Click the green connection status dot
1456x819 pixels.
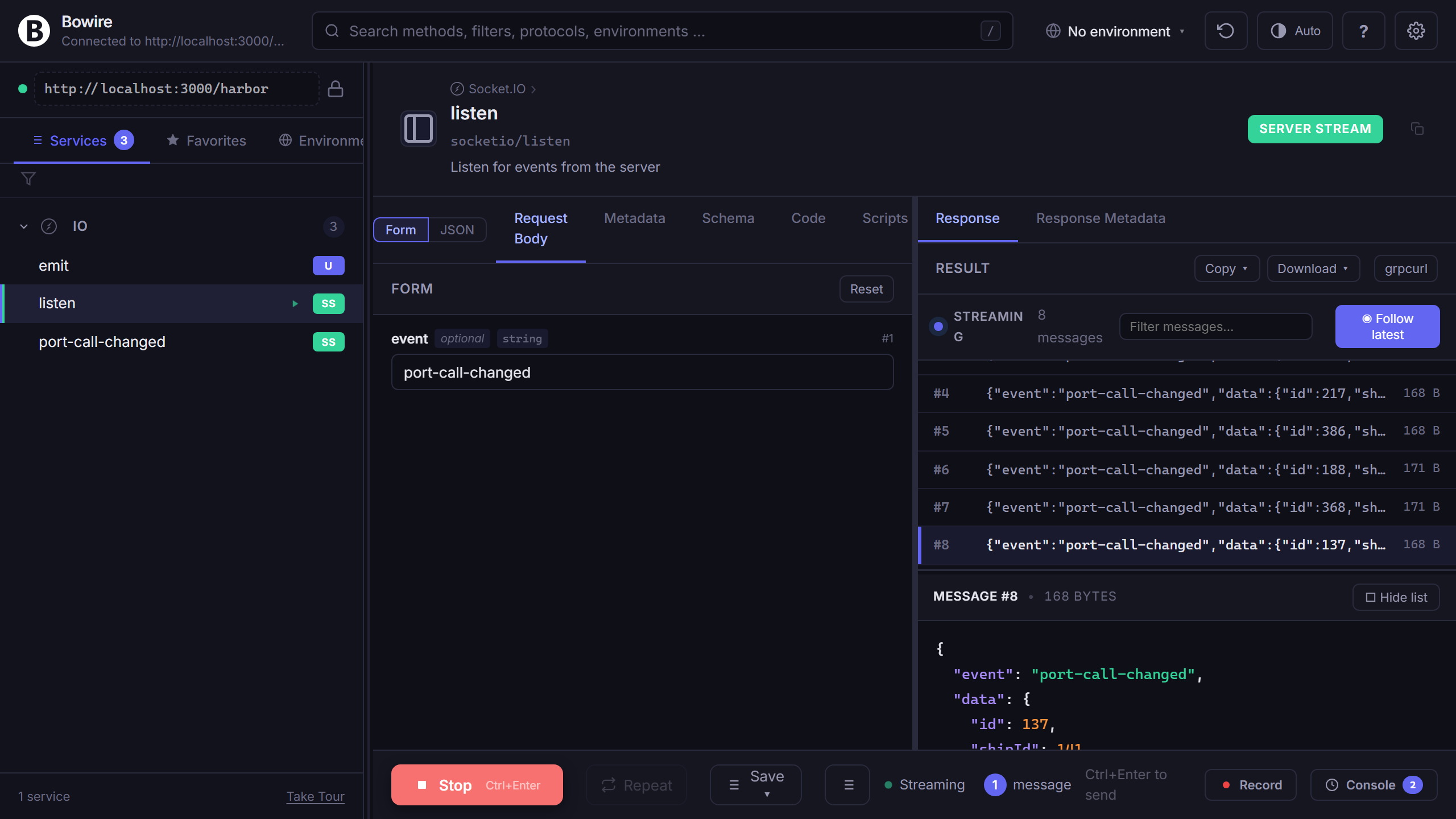(23, 89)
